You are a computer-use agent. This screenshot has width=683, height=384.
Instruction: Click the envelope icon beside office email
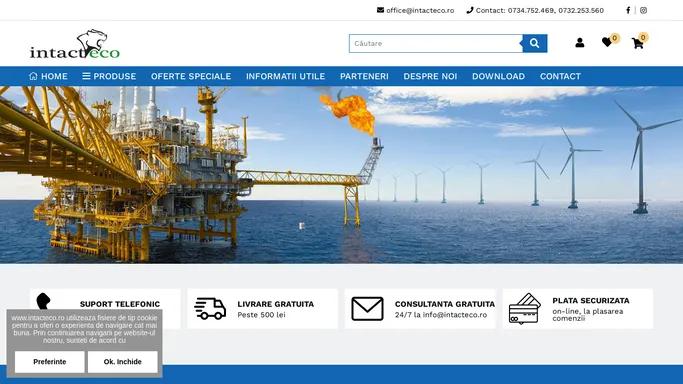380,10
